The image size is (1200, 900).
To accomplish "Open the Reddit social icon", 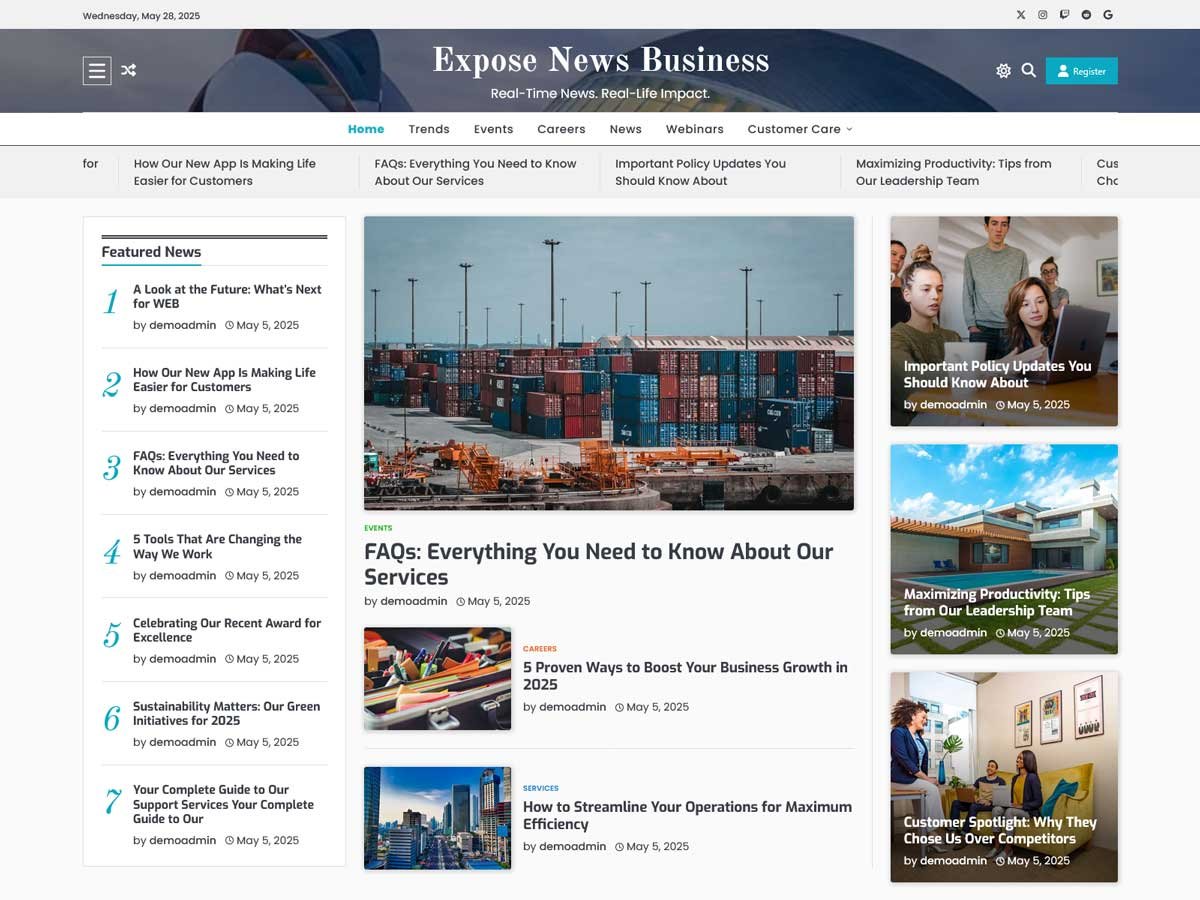I will (x=1087, y=15).
